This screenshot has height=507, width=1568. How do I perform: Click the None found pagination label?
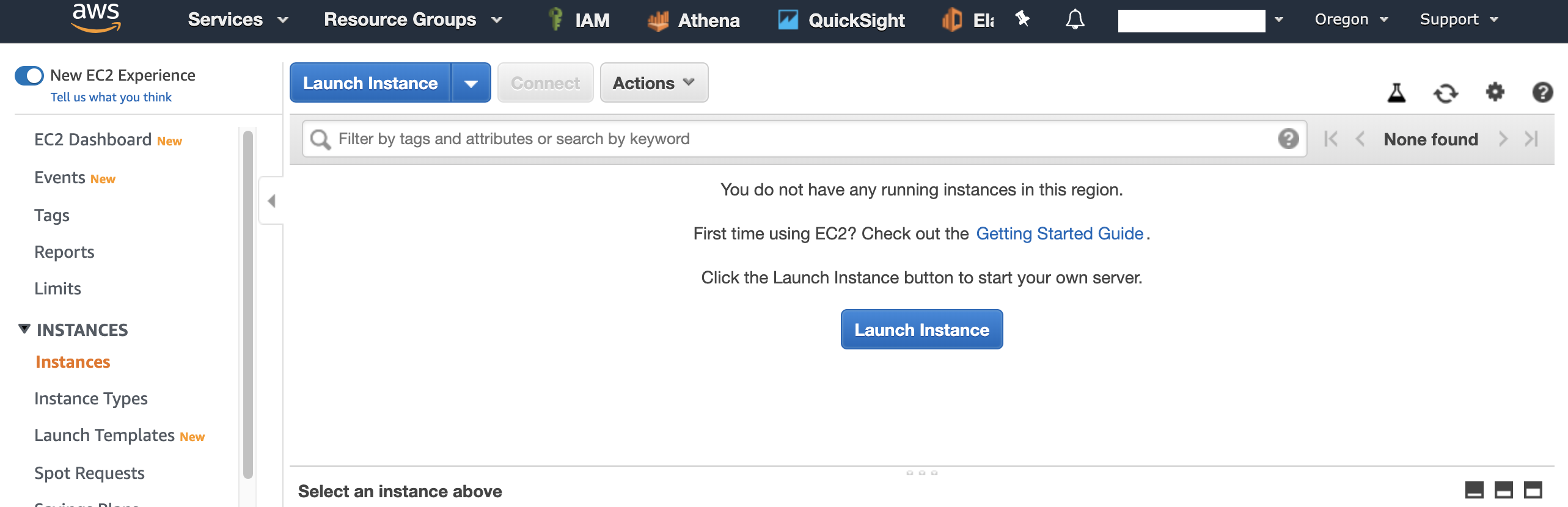click(x=1431, y=140)
